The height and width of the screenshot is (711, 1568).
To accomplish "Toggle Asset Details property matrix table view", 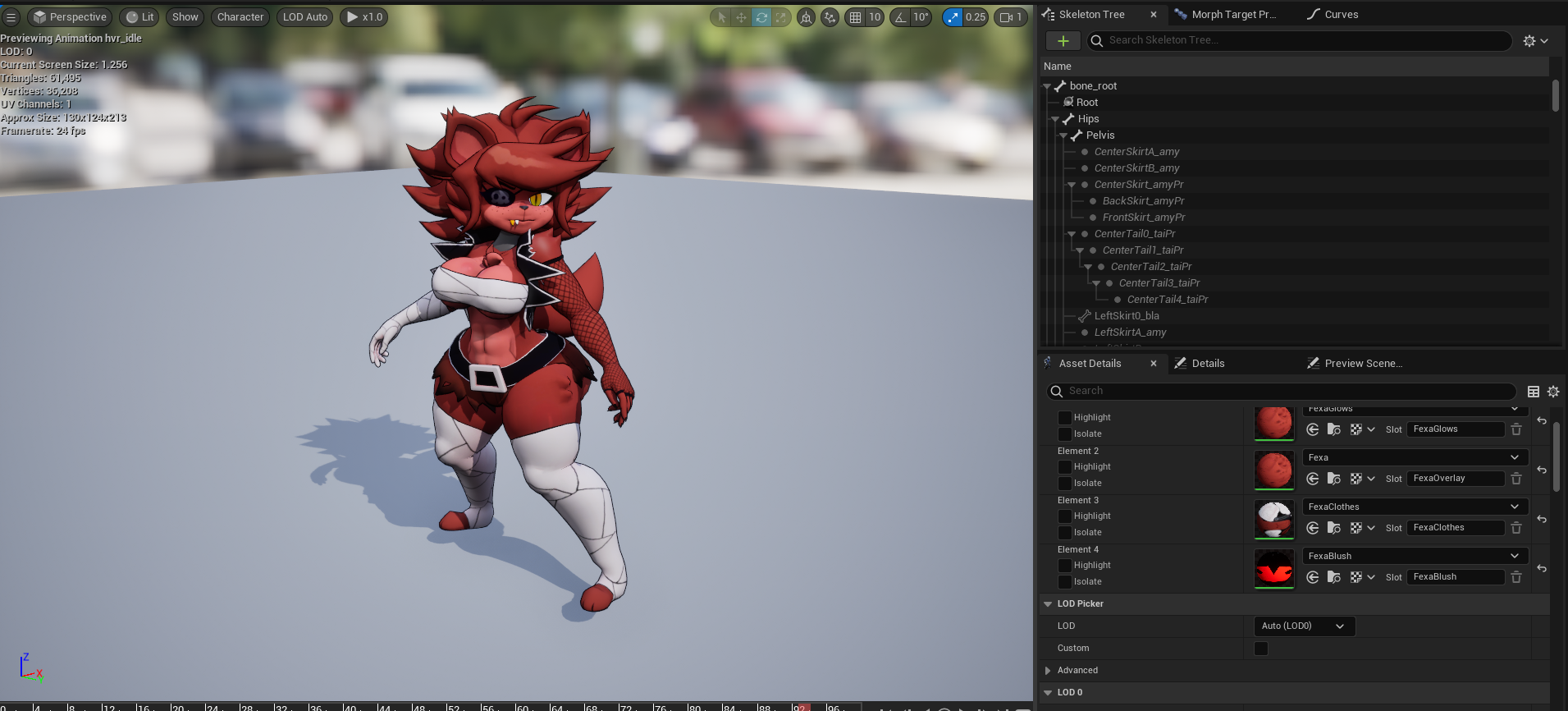I will (1534, 392).
